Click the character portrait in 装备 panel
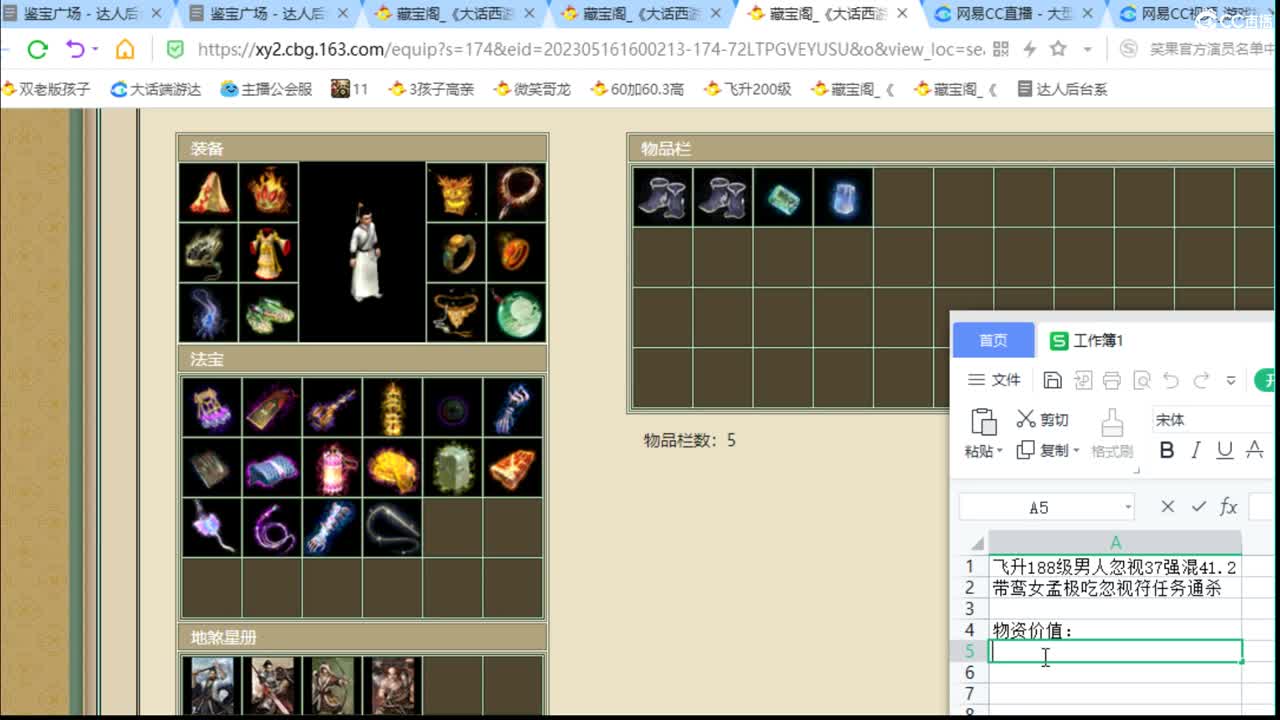Screen dimensions: 1280x720 click(x=363, y=252)
